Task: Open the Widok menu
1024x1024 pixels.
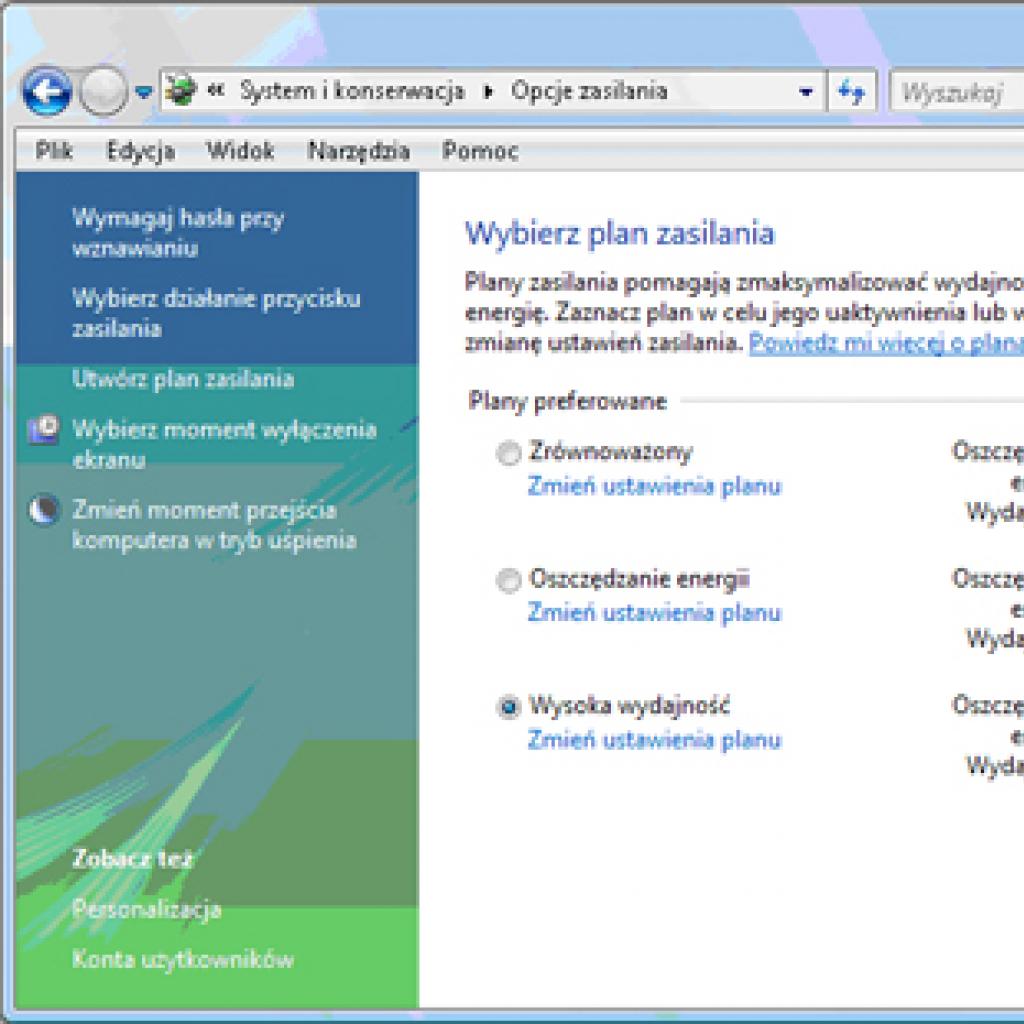Action: coord(240,151)
